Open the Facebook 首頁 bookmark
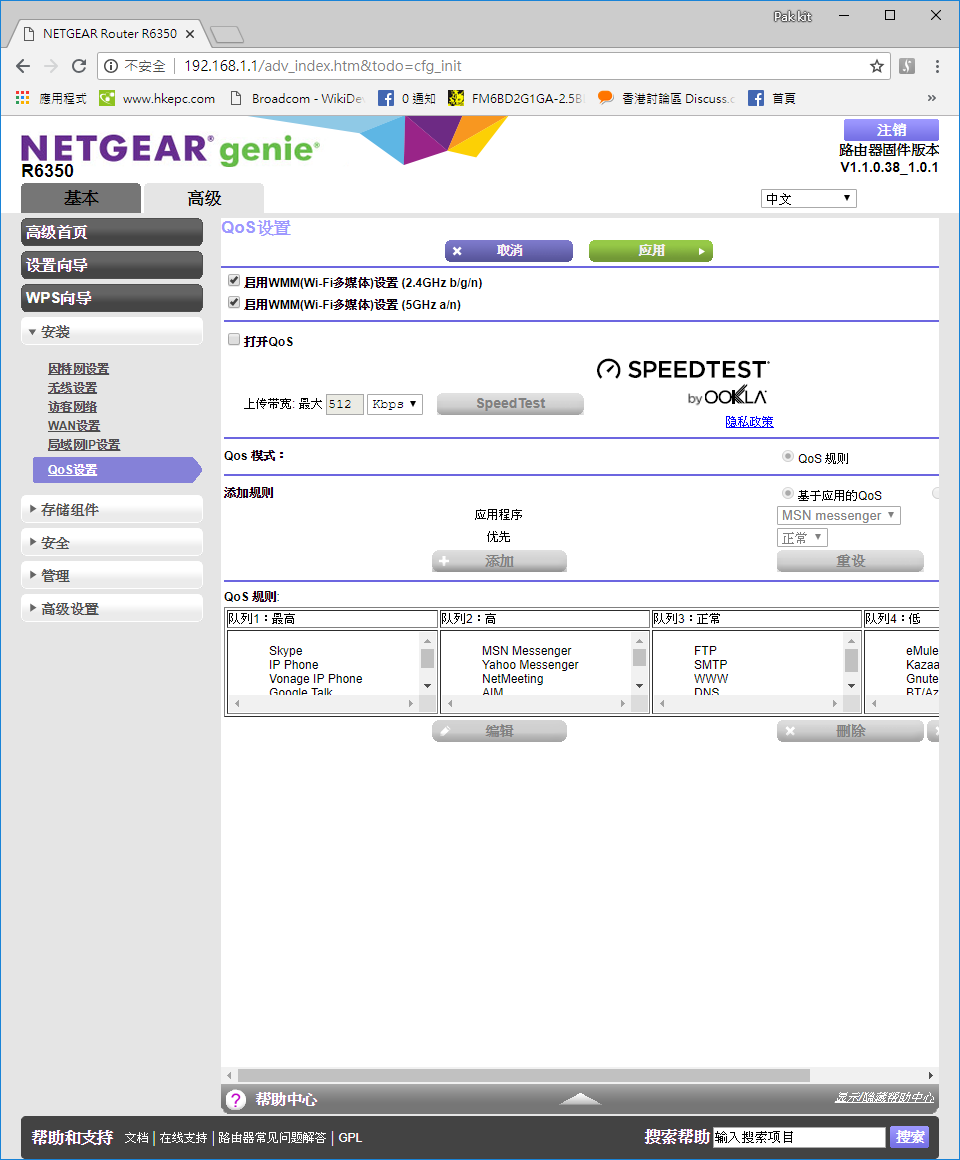This screenshot has height=1160, width=960. click(772, 98)
